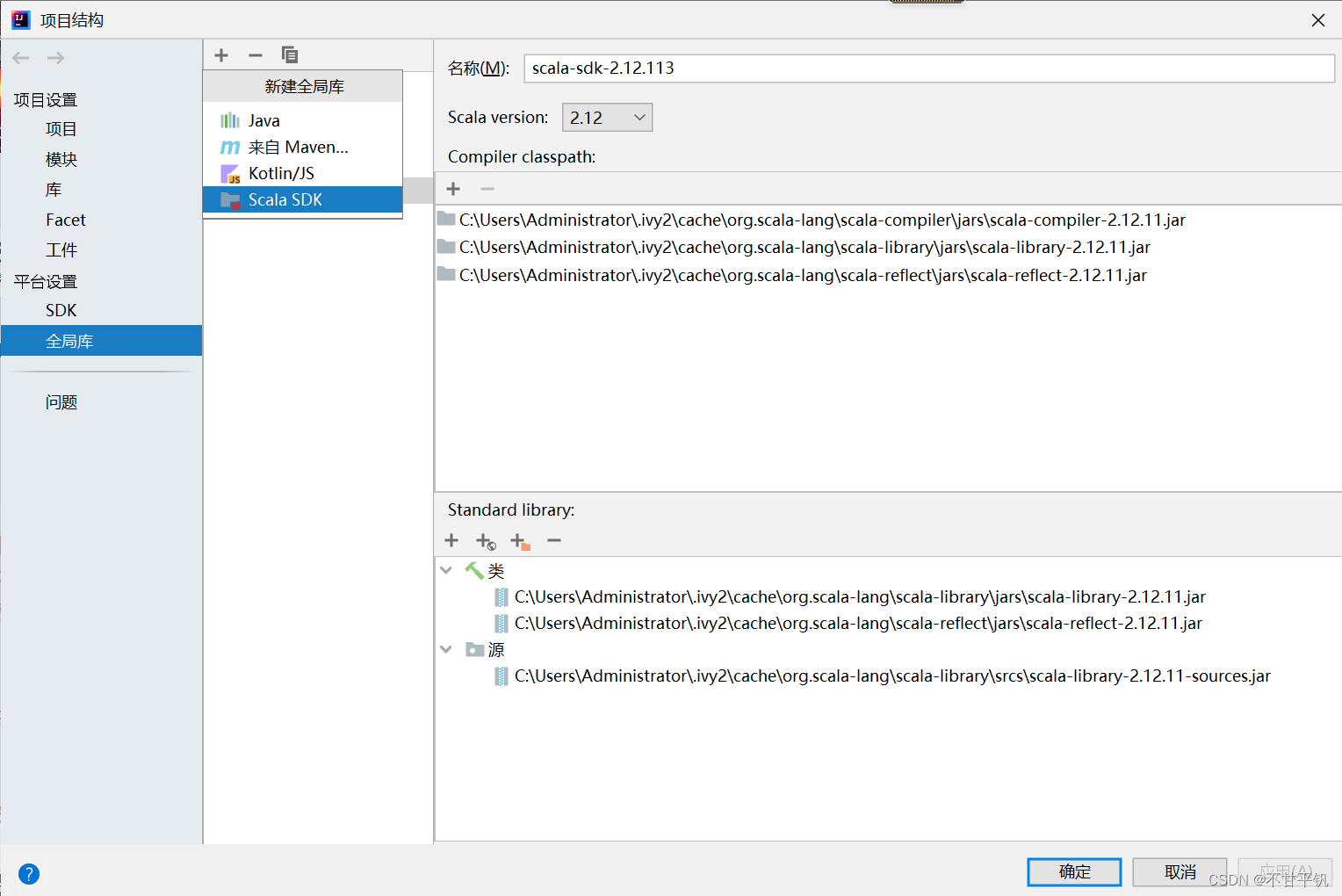Viewport: 1342px width, 896px height.
Task: Select scala-reflect-2.12.11.jar under 类
Action: (858, 624)
